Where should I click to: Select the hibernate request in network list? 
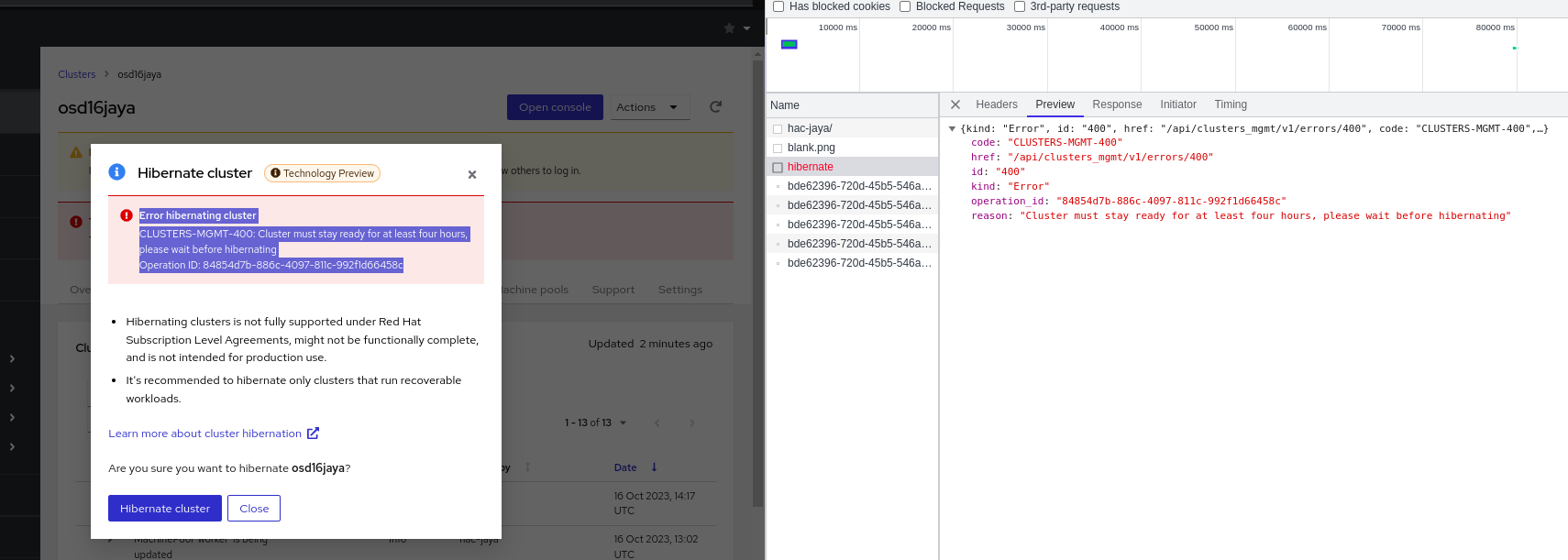pyautogui.click(x=810, y=167)
